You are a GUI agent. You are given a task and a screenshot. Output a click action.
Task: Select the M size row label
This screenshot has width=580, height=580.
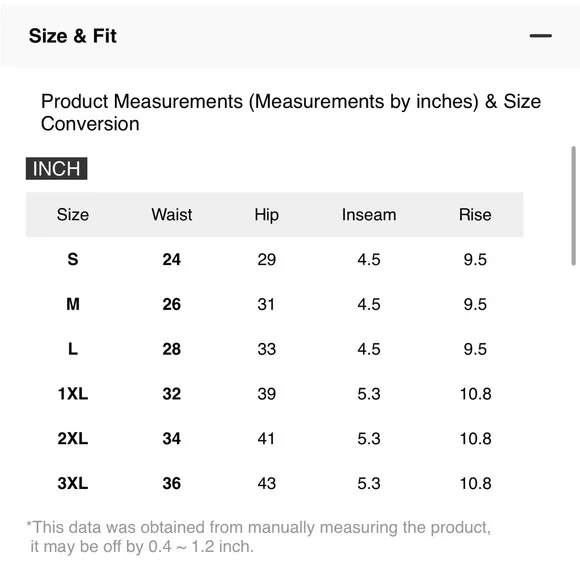pyautogui.click(x=73, y=304)
